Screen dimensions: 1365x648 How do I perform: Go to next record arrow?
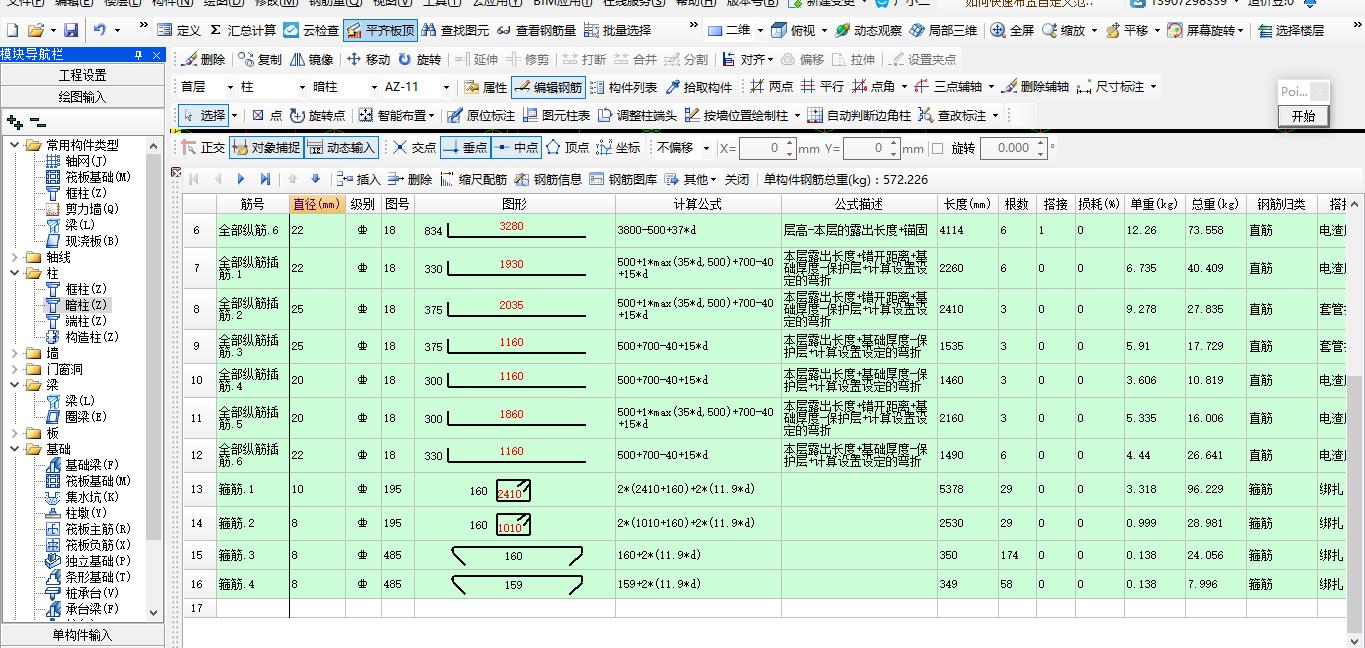pos(241,180)
